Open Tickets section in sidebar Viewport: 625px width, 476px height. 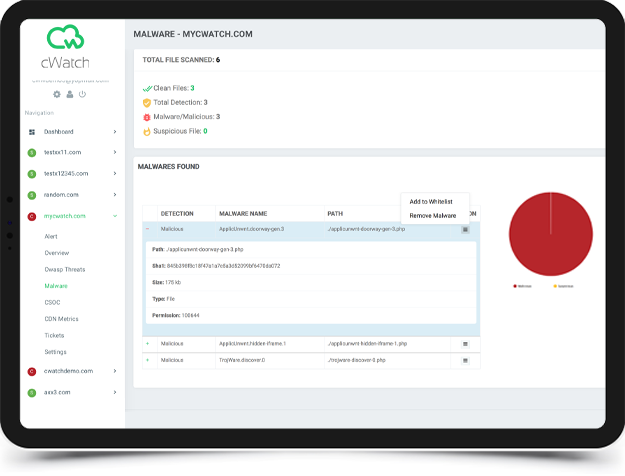tap(54, 335)
